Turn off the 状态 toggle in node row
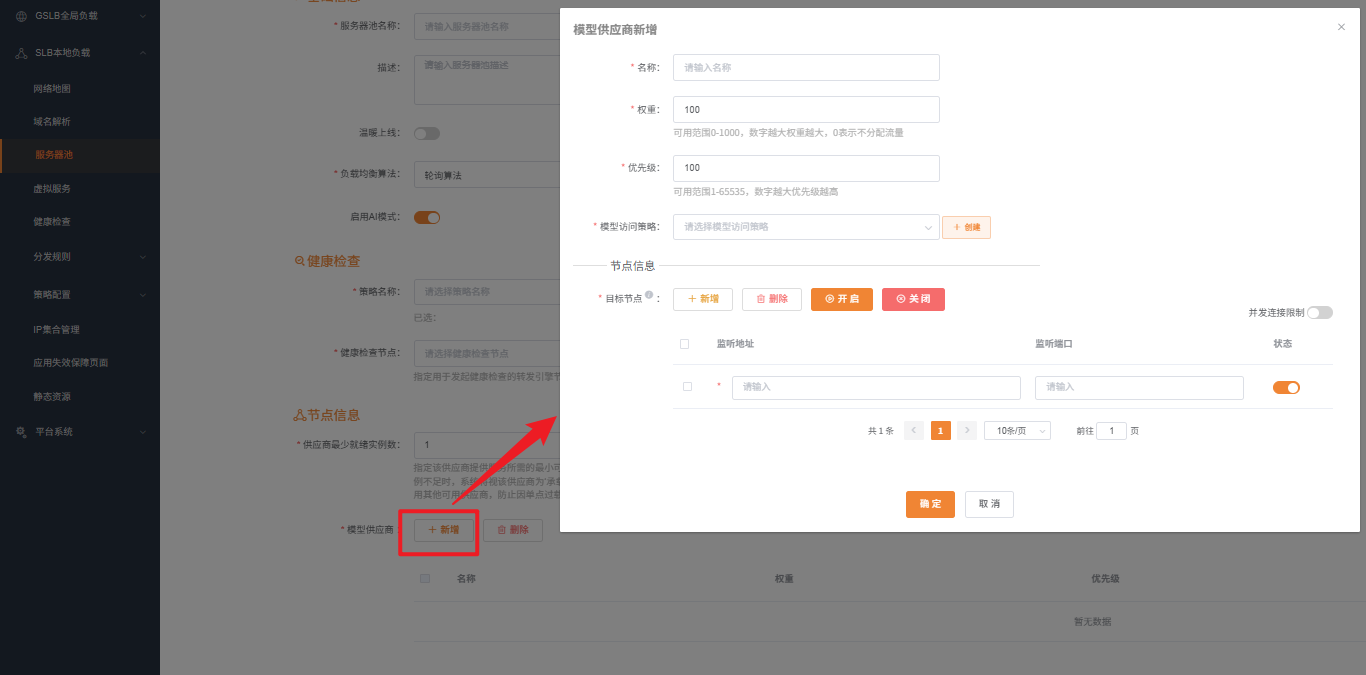 pos(1285,387)
